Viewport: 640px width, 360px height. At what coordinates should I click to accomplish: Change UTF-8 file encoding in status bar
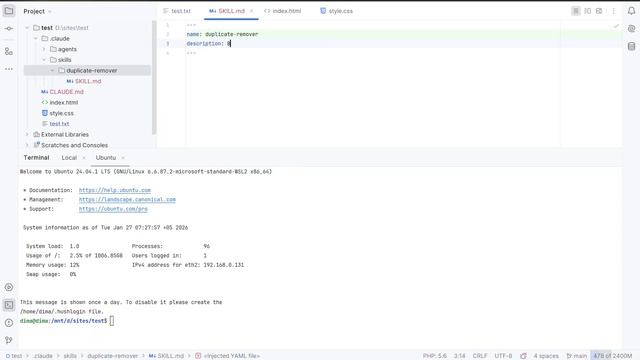click(x=503, y=356)
